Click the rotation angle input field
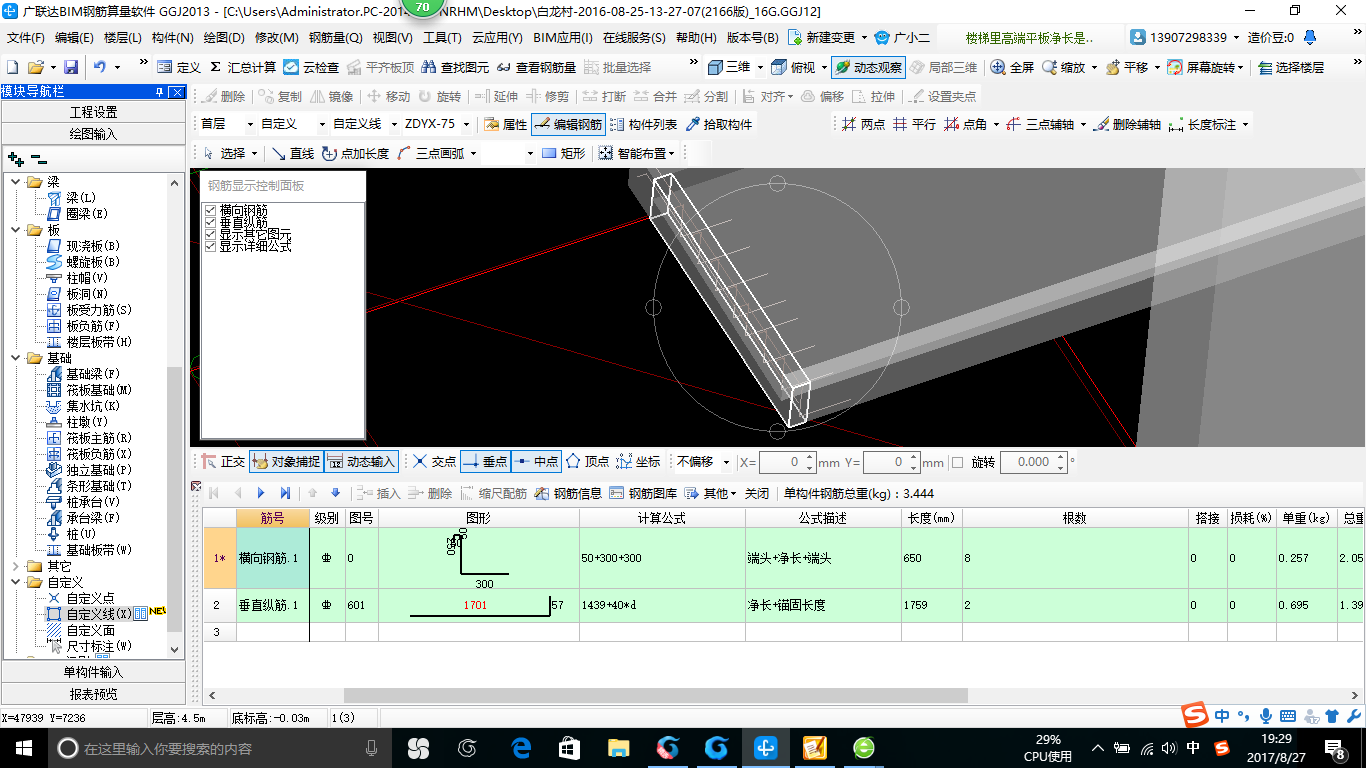The height and width of the screenshot is (768, 1366). 1033,462
